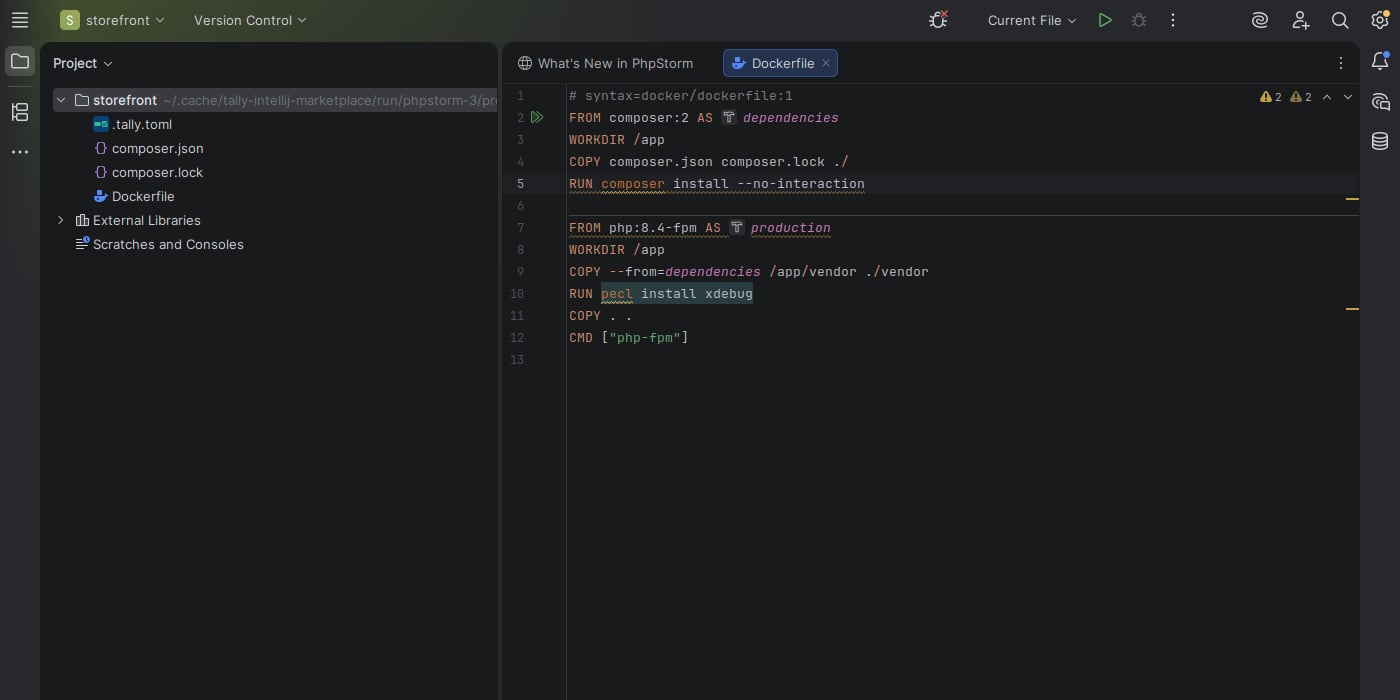The image size is (1400, 700).
Task: Open the AI Assistant spiral icon
Action: coord(1260,20)
